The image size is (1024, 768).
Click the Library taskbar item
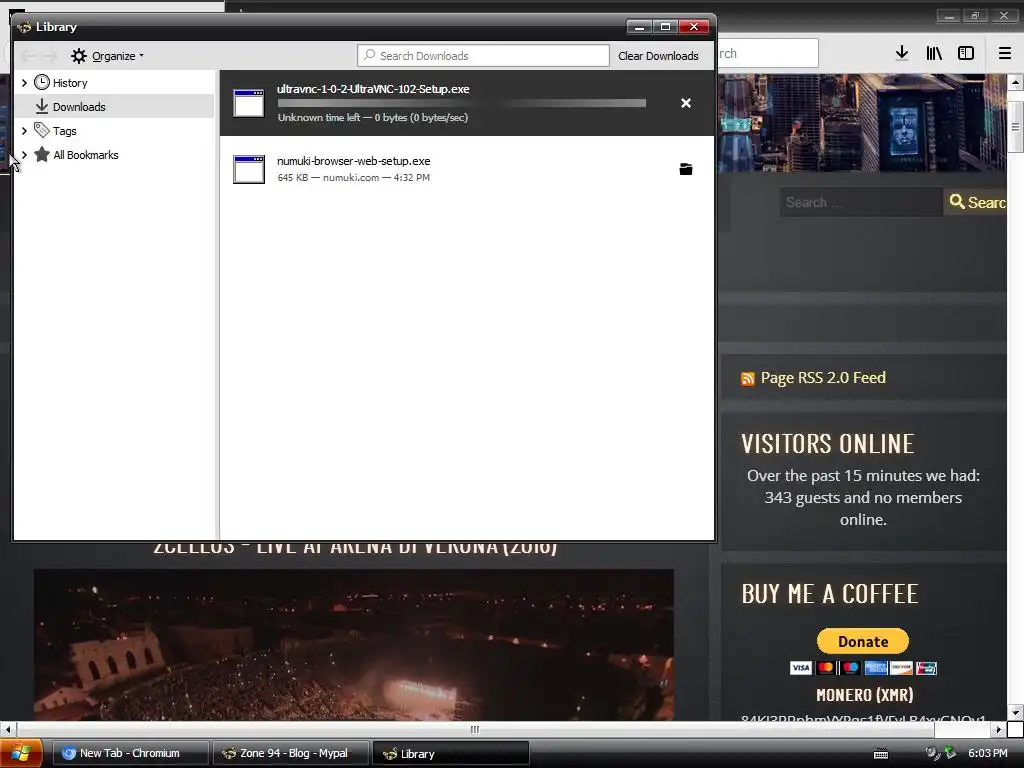tap(451, 753)
